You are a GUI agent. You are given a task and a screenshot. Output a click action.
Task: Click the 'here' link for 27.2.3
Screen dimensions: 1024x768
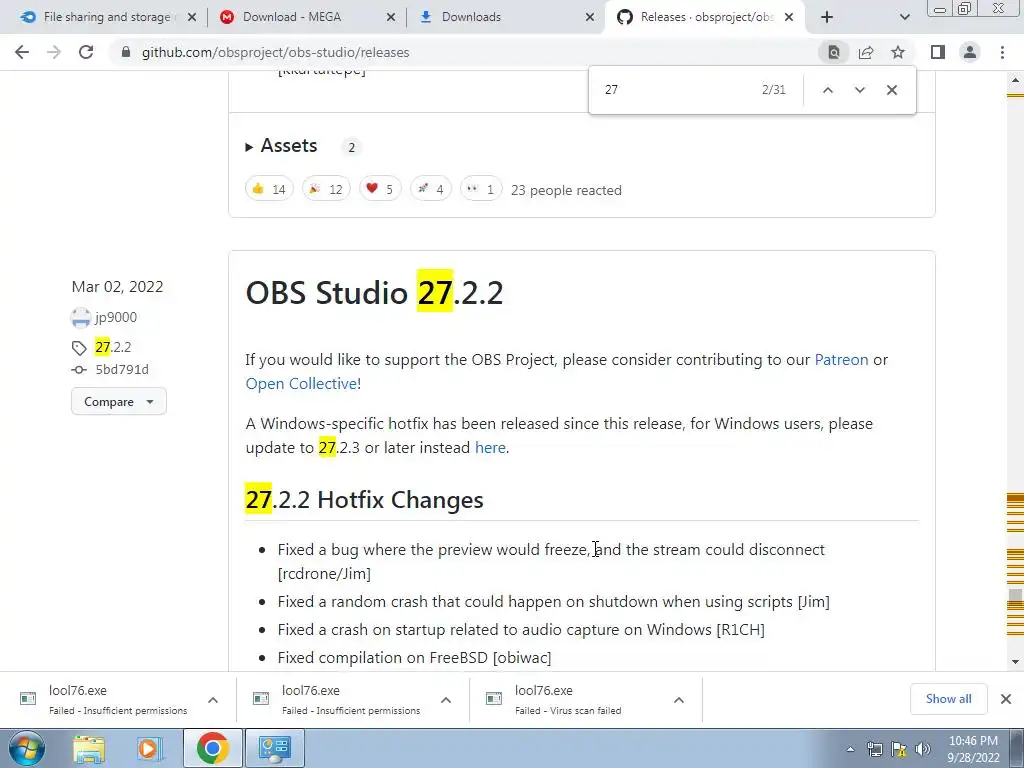coord(490,448)
